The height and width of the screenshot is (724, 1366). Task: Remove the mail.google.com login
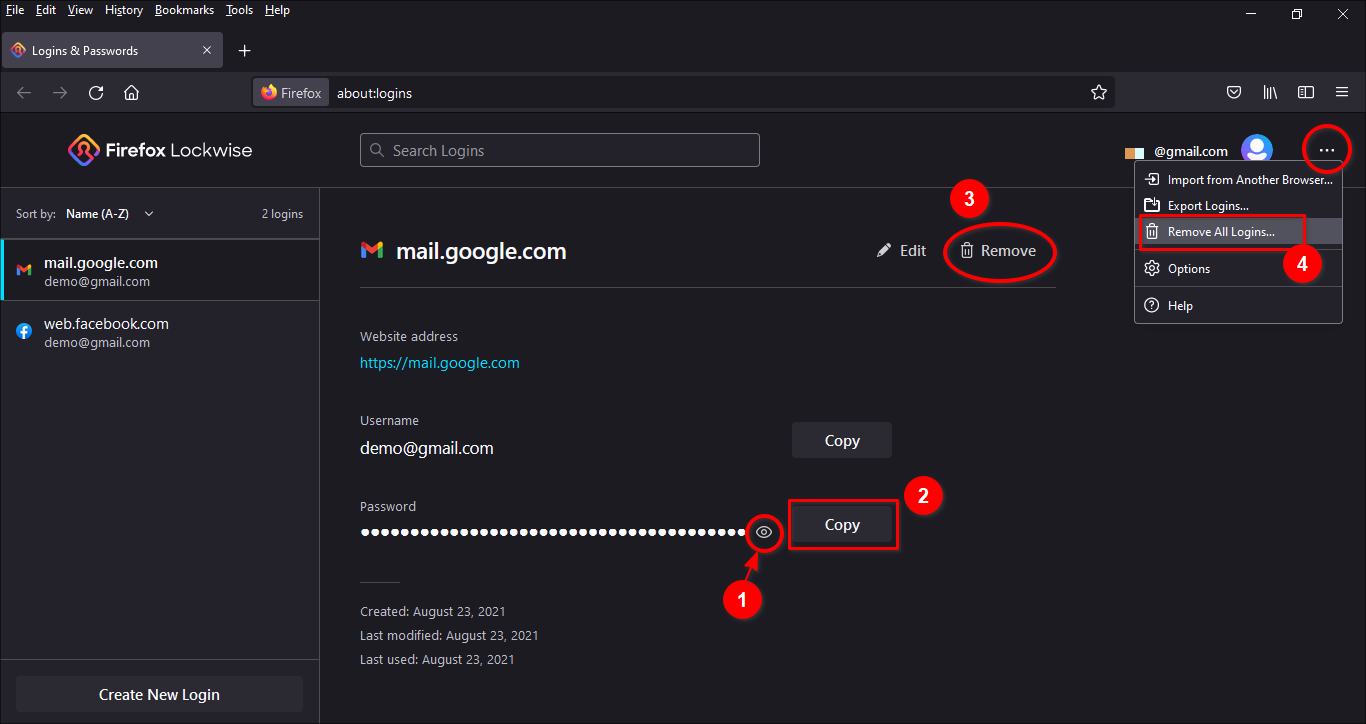click(x=998, y=251)
